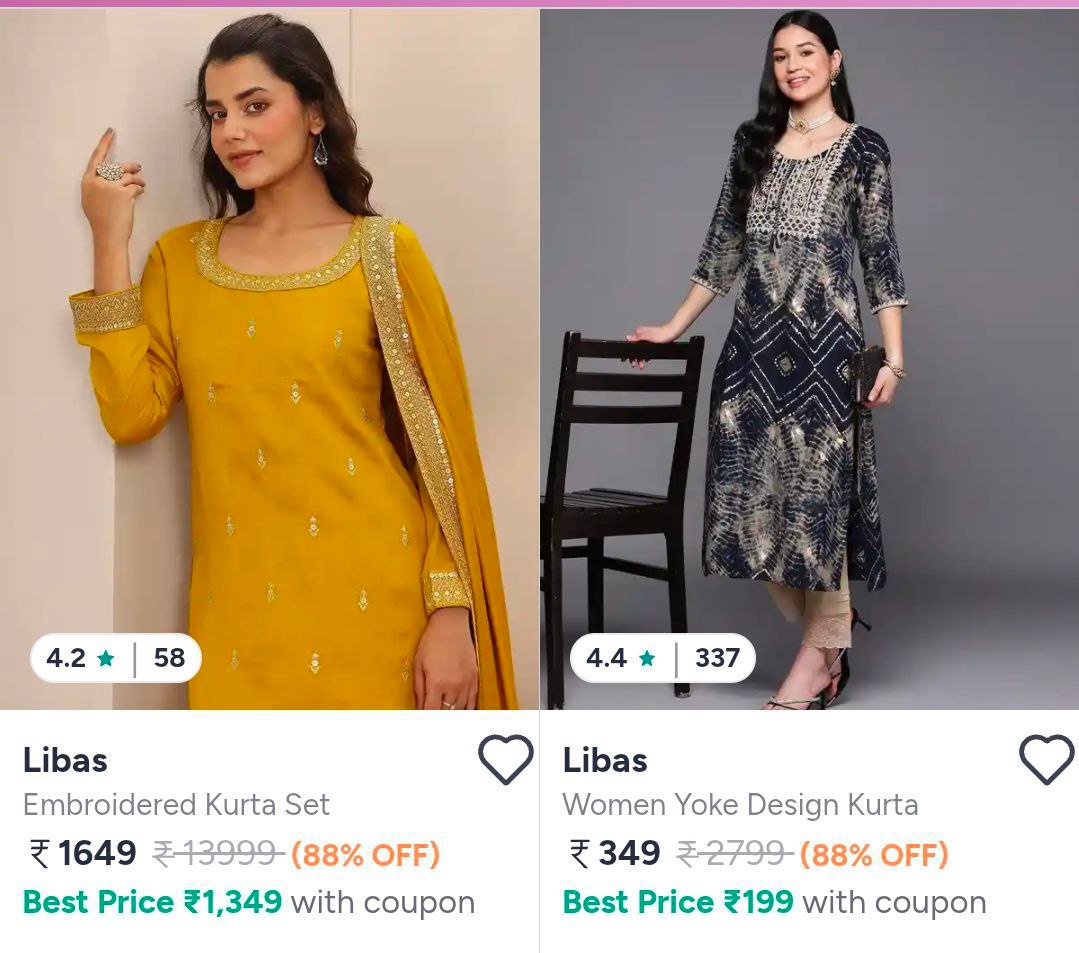
Task: Open the Libas brand above Embroidered Kurta Set
Action: [x=65, y=760]
